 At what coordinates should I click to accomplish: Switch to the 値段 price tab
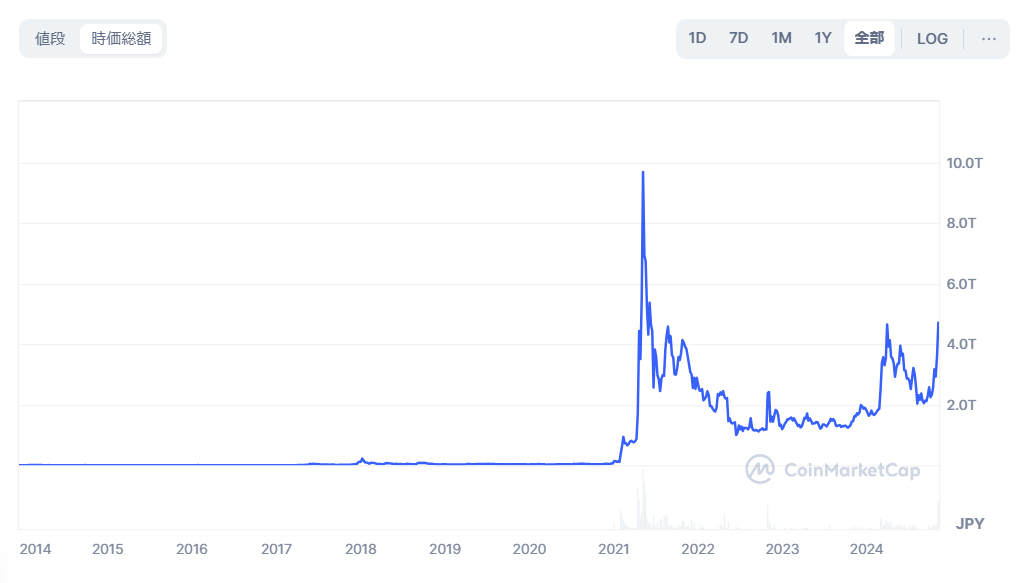coord(50,39)
